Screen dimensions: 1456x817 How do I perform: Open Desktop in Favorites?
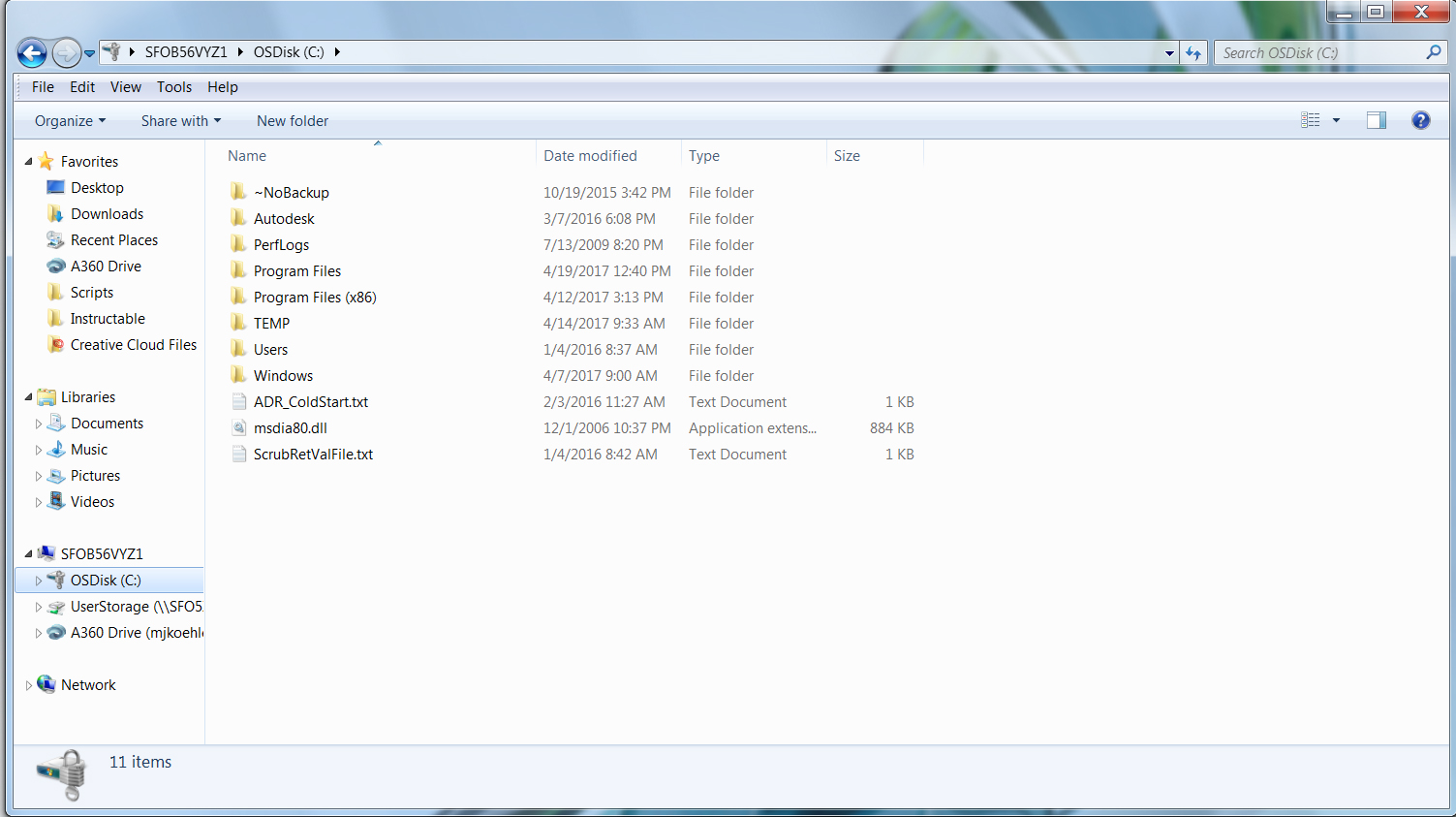click(97, 188)
